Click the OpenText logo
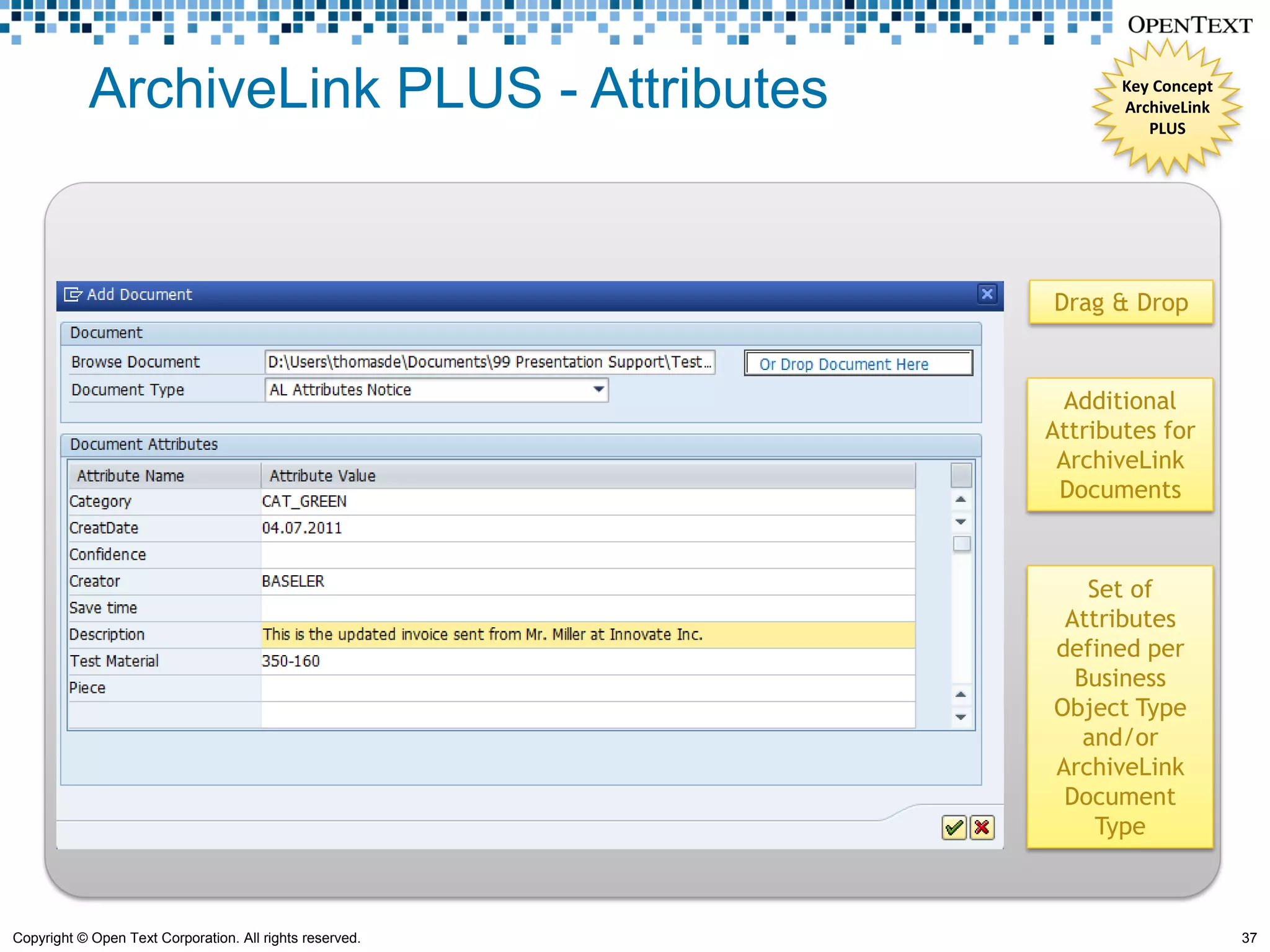This screenshot has height=952, width=1270. [1189, 25]
